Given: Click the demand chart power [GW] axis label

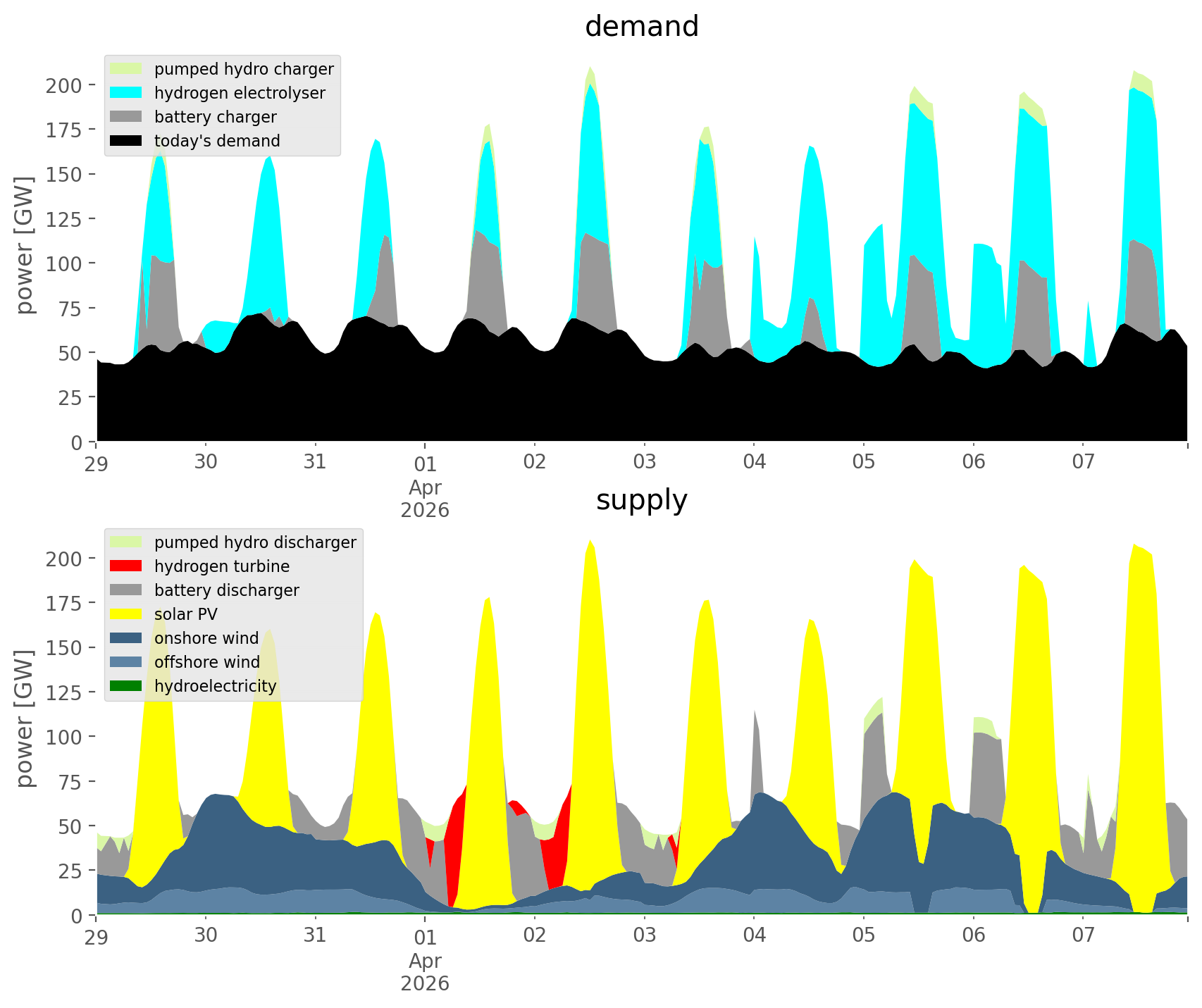Looking at the screenshot, I should point(25,245).
